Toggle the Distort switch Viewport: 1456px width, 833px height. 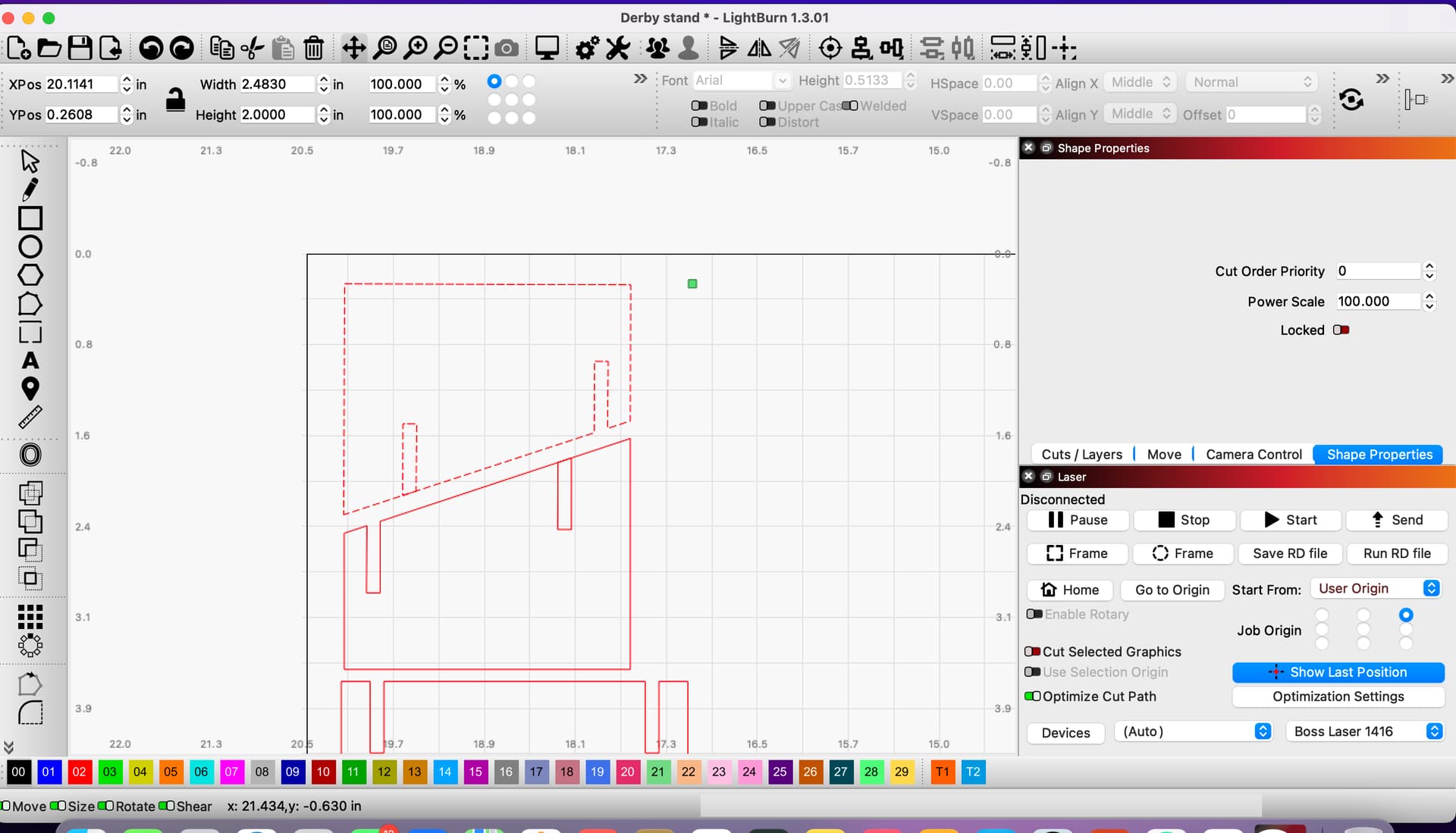[767, 122]
